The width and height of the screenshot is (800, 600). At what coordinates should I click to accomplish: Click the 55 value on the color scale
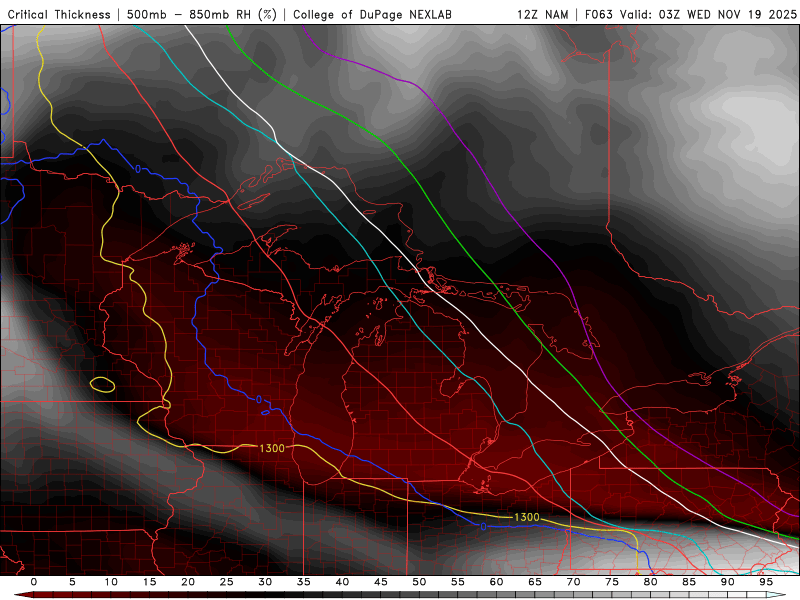click(458, 582)
